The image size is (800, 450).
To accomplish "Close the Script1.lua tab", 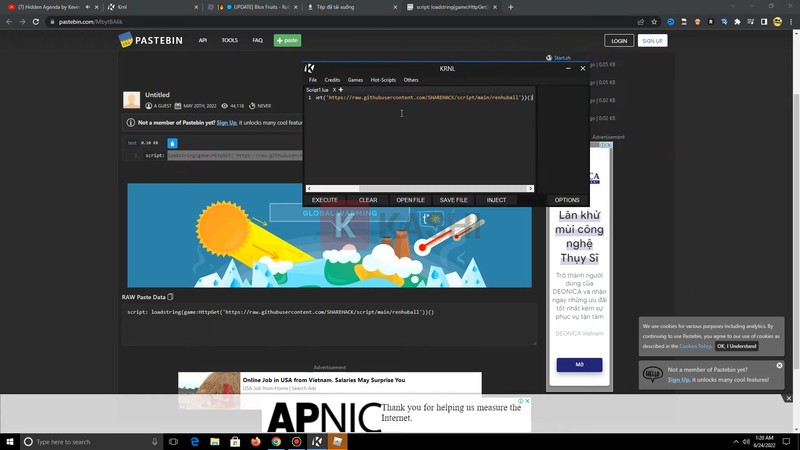I will coord(334,90).
